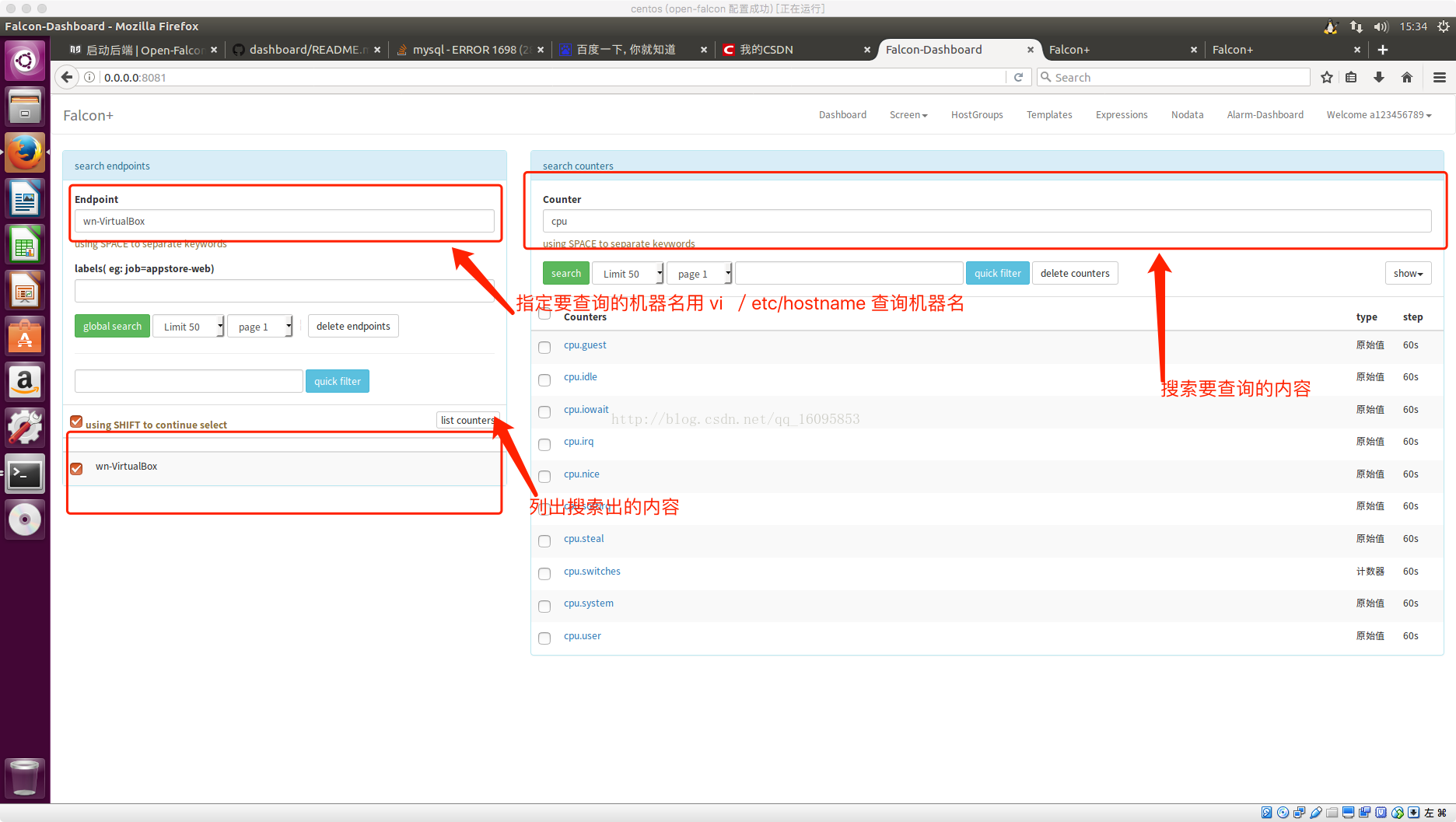
Task: Launch LibreOffice Impress from the launcher
Action: click(25, 290)
